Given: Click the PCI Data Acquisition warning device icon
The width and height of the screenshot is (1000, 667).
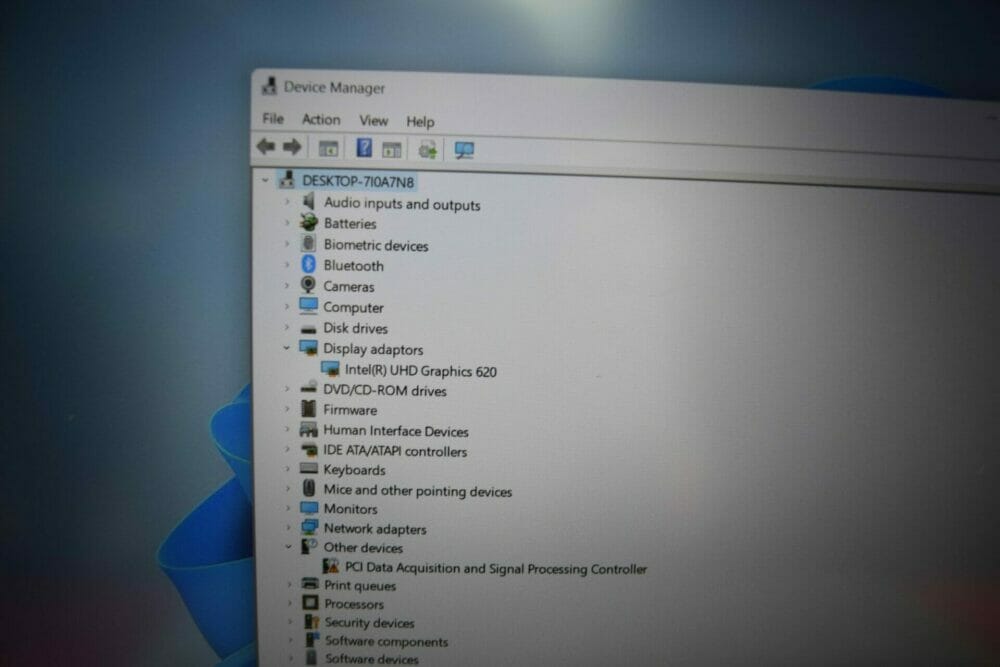Looking at the screenshot, I should [330, 566].
